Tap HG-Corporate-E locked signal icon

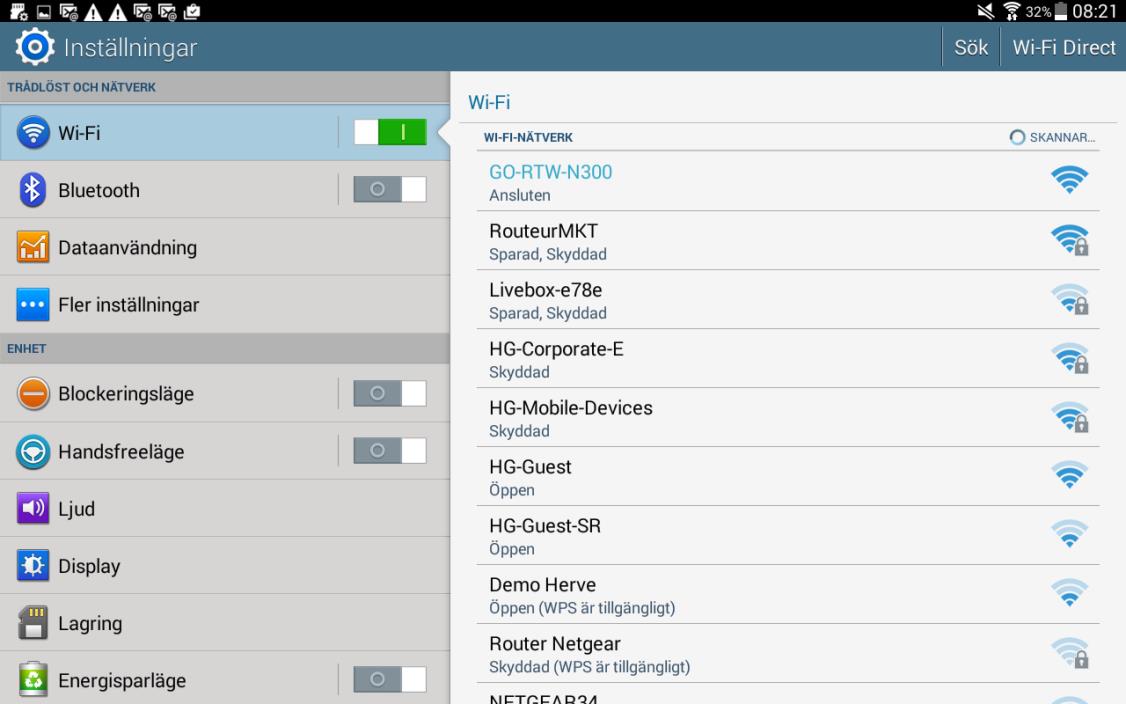point(1070,358)
